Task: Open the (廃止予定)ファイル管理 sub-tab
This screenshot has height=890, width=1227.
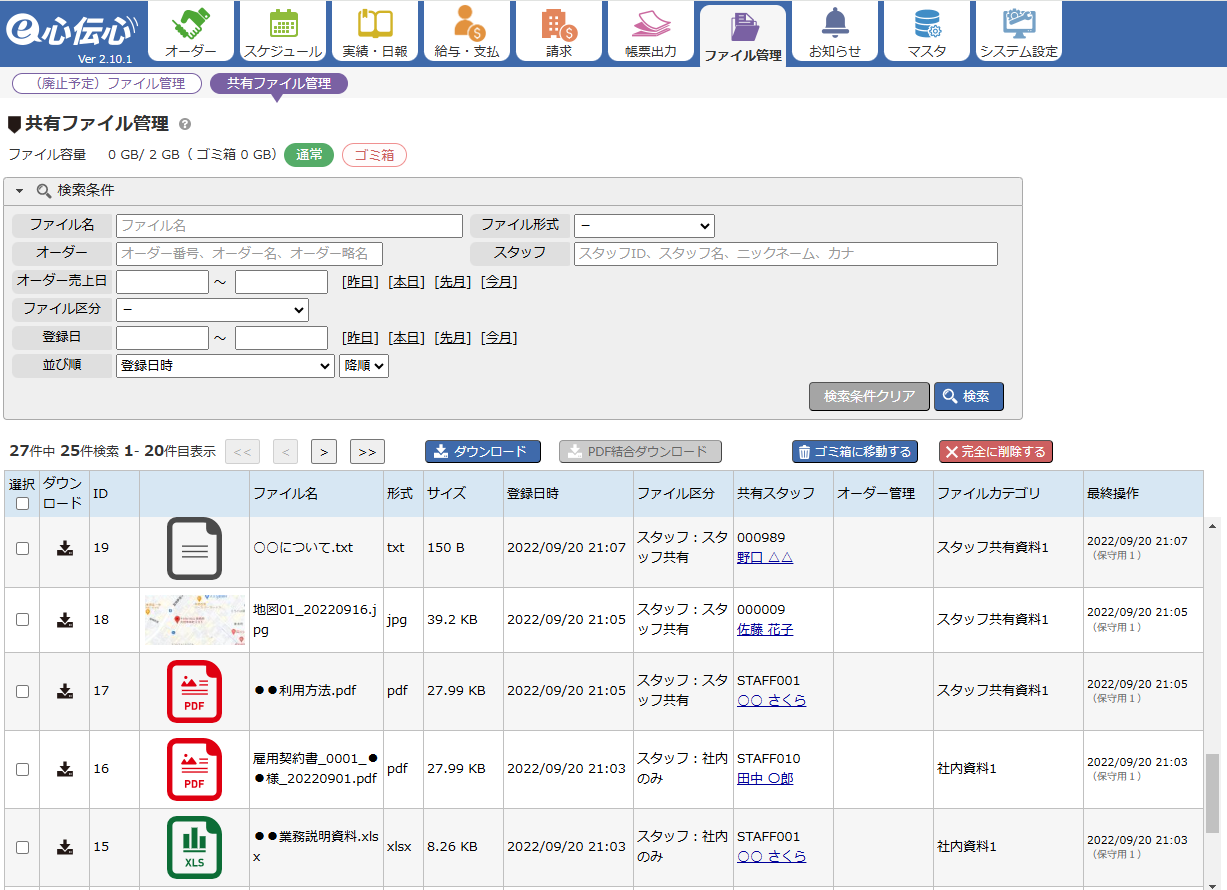Action: [x=107, y=84]
